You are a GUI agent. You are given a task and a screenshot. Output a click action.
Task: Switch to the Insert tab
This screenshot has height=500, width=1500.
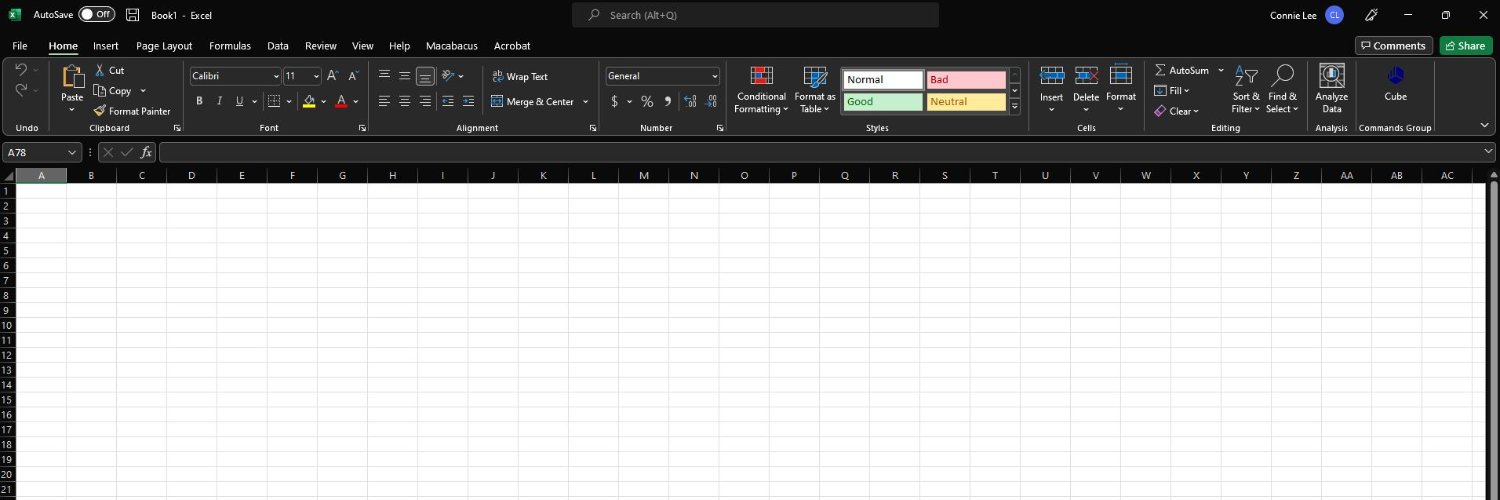point(106,46)
